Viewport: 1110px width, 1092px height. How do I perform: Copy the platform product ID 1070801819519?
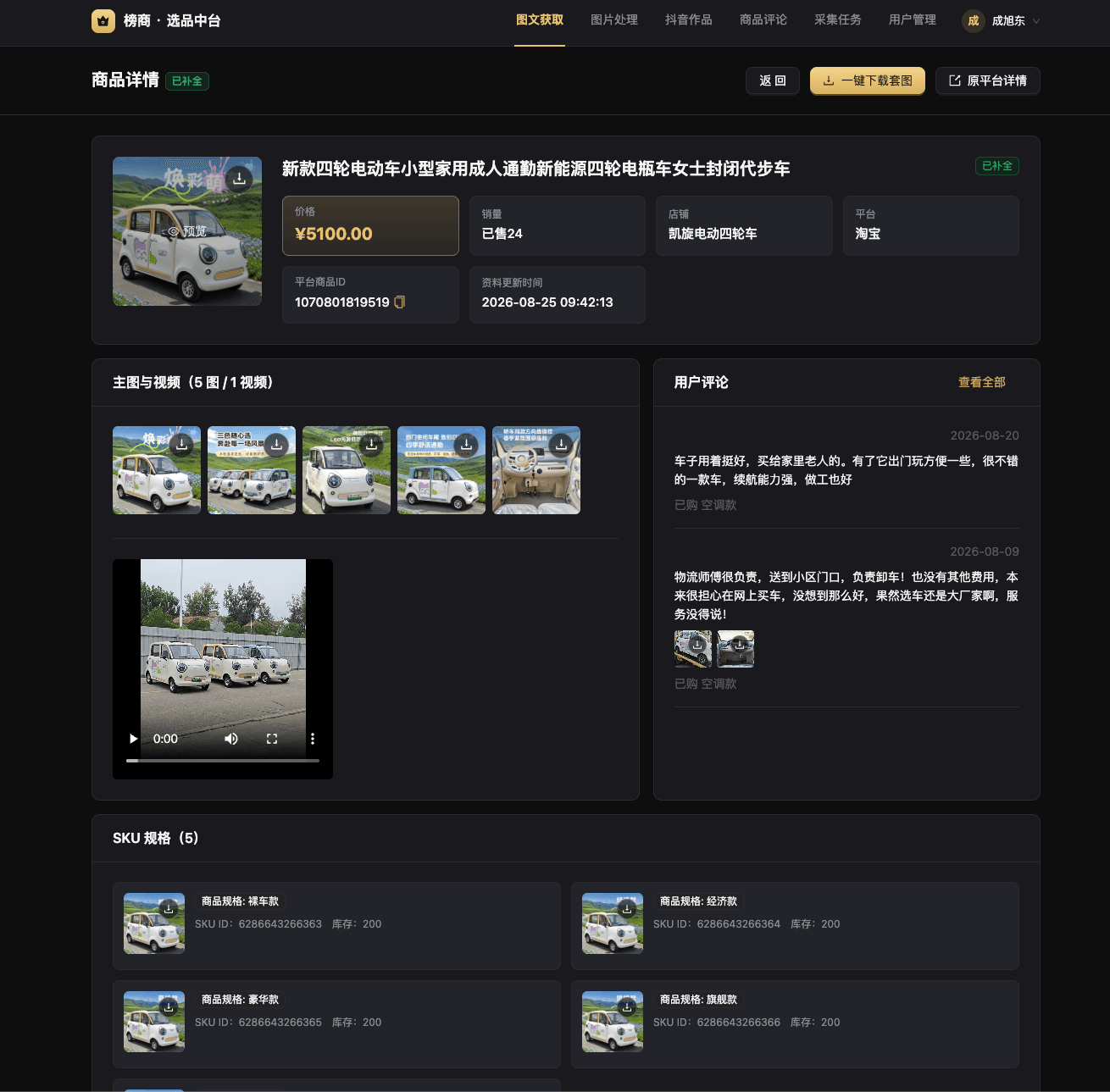400,302
